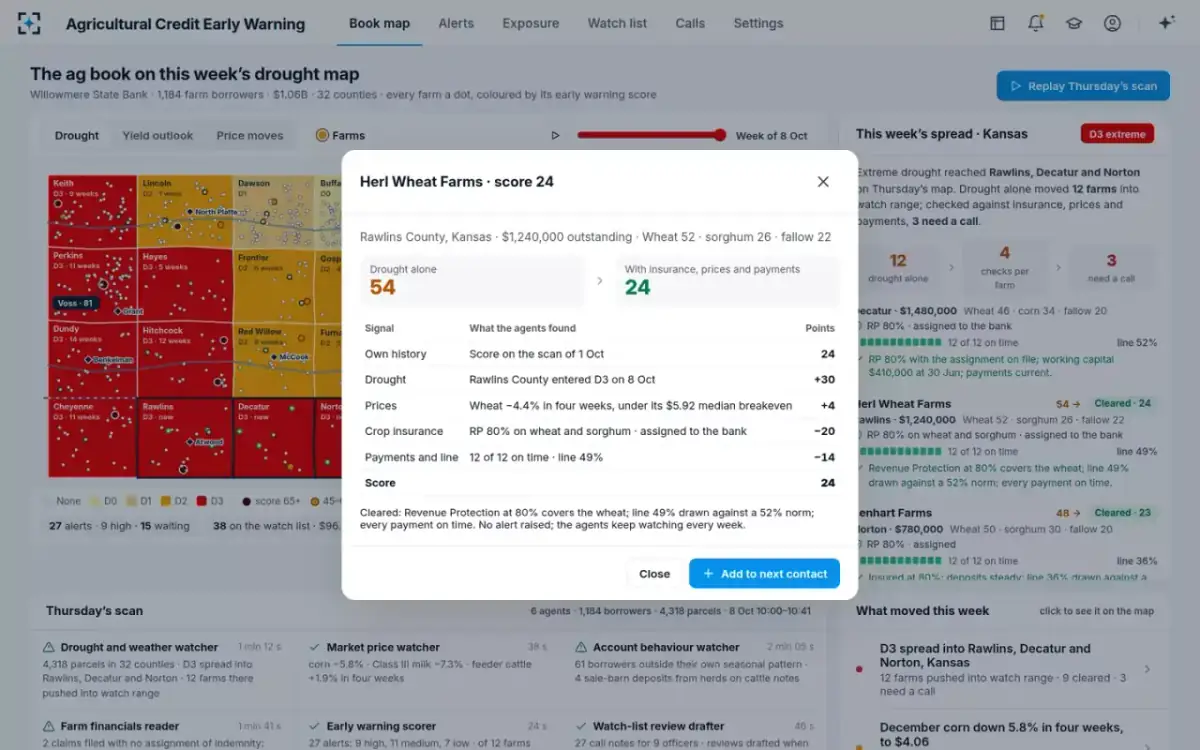Viewport: 1200px width, 750px height.
Task: Open the Exposure tab
Action: click(x=531, y=23)
